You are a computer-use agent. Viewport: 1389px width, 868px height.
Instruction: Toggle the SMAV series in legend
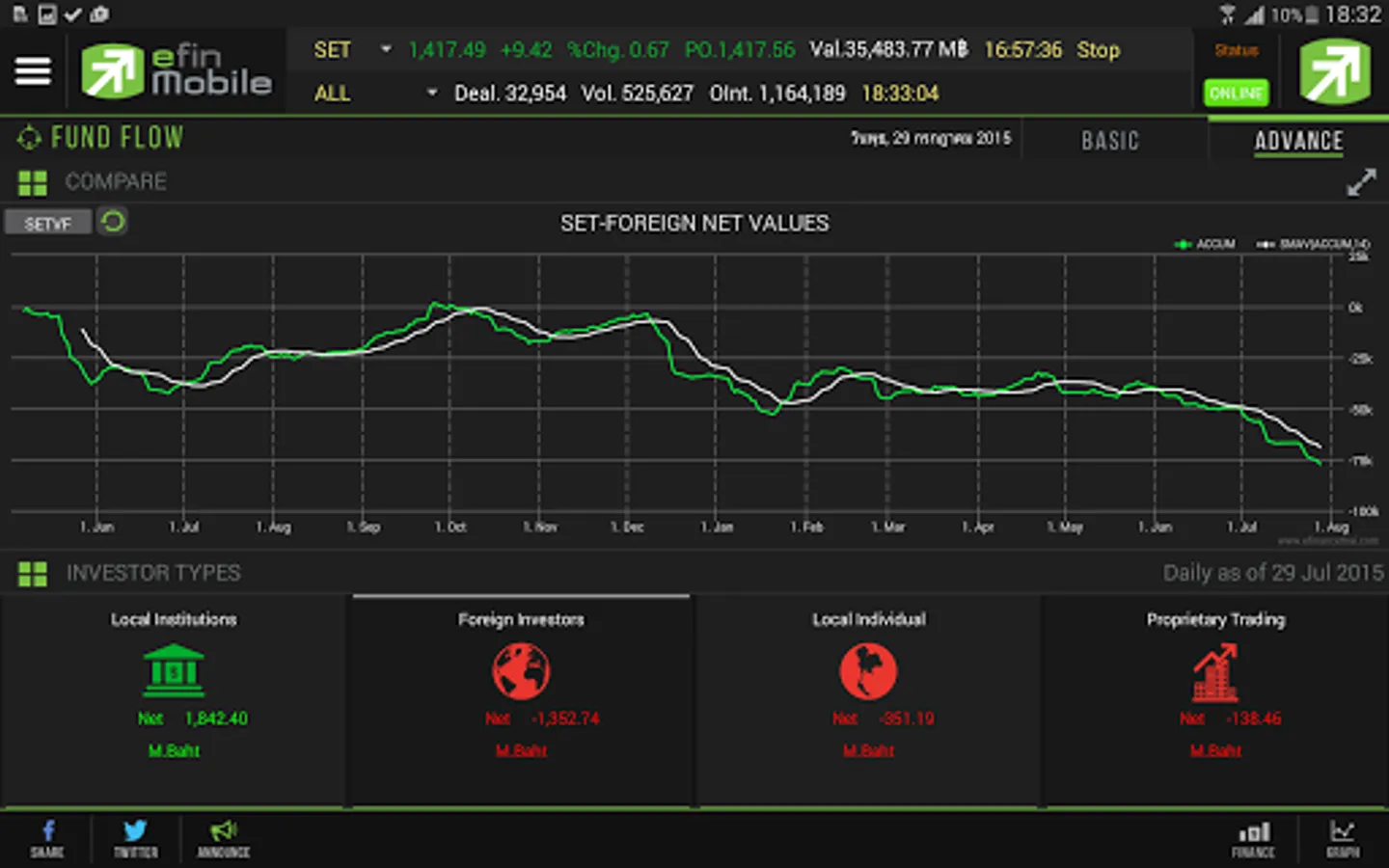click(x=1313, y=244)
